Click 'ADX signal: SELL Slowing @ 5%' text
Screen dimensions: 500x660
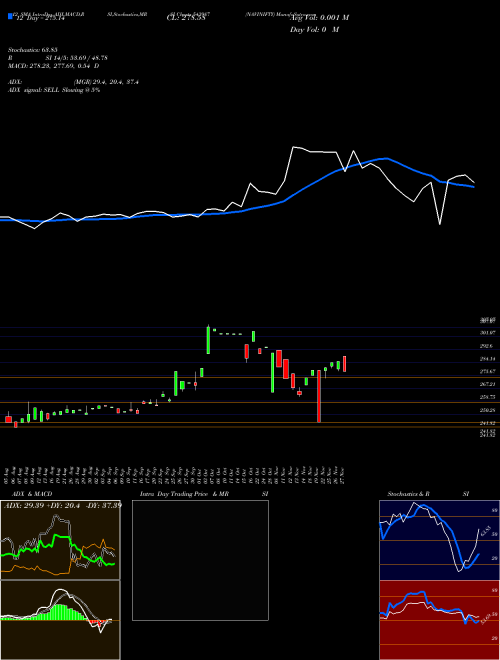pyautogui.click(x=54, y=90)
